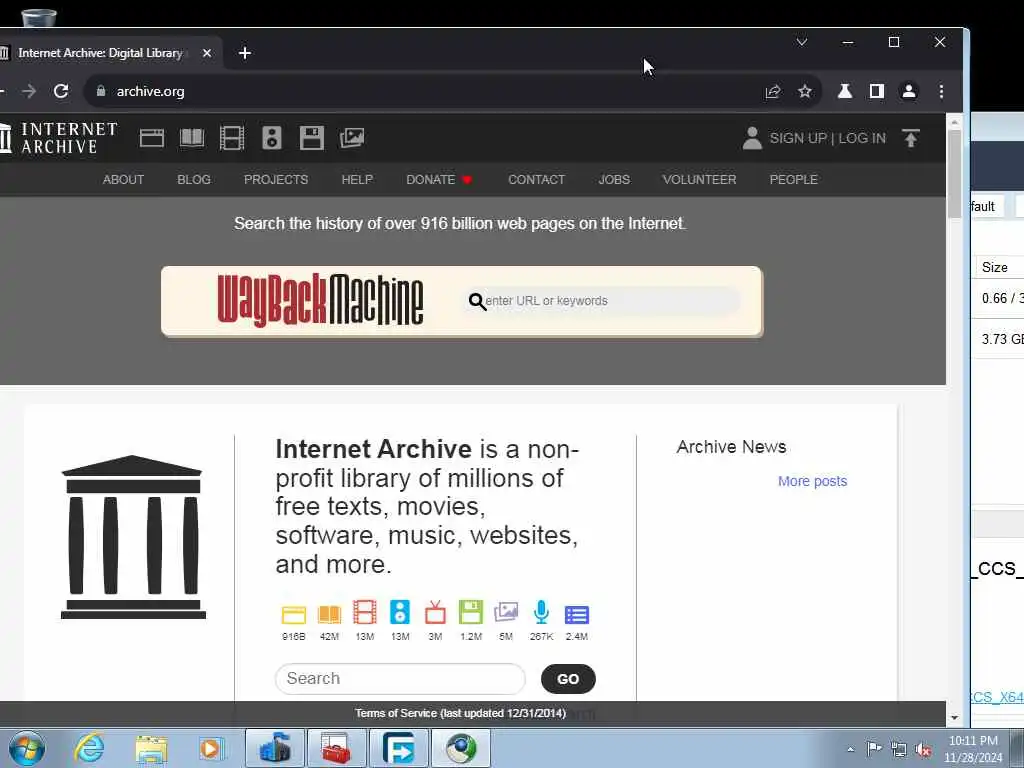Click the GO search button
This screenshot has height=768, width=1024.
(x=568, y=679)
